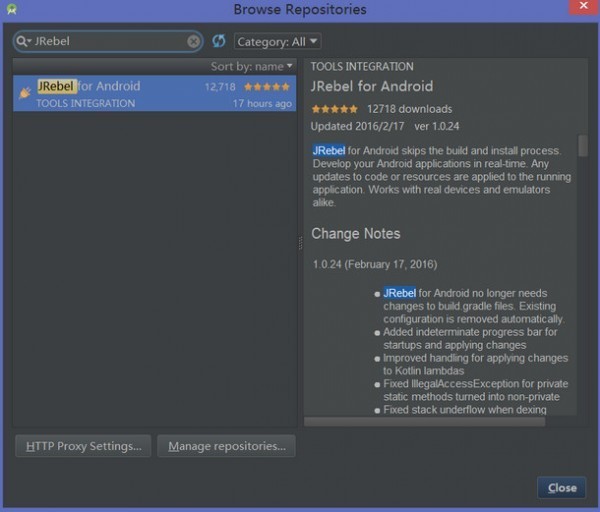Click the JRebel for Android details title
Screen dimensions: 600x512
(x=372, y=87)
